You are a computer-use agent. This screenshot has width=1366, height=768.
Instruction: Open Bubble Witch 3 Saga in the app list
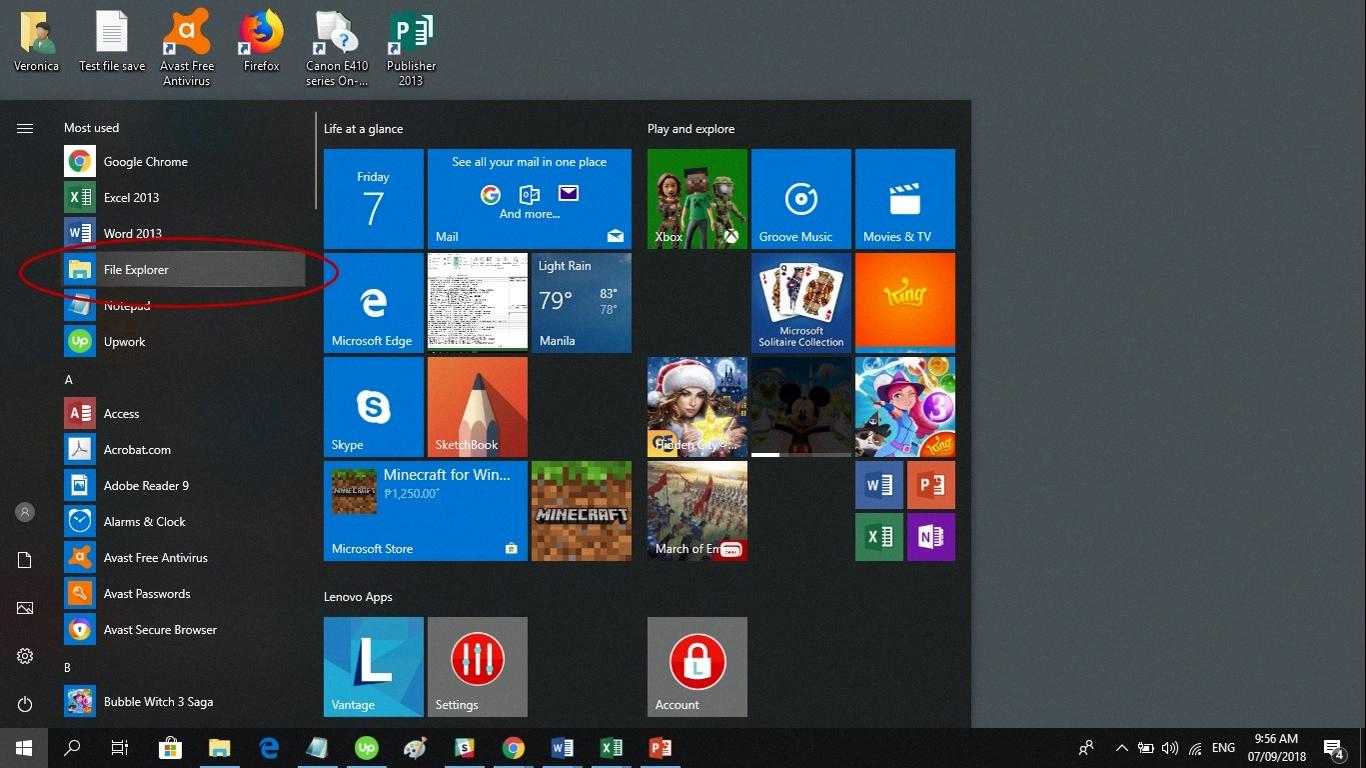[x=184, y=701]
